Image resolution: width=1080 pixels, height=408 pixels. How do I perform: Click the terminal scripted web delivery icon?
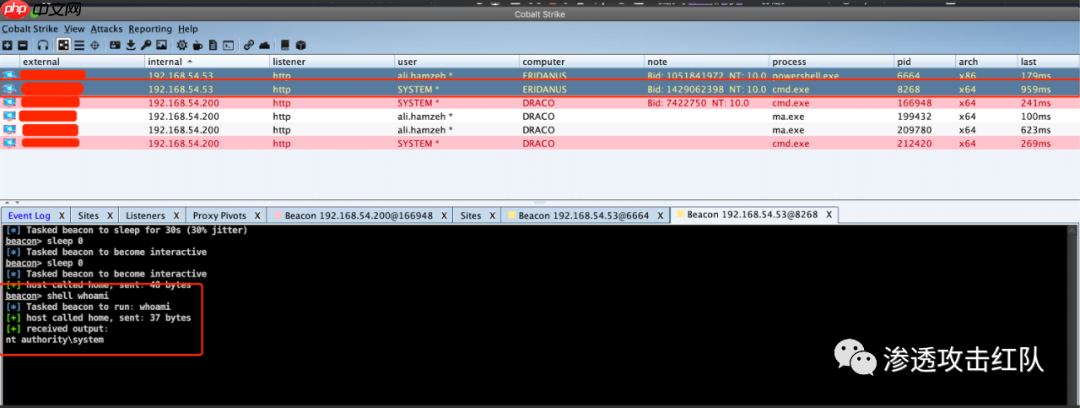click(x=228, y=45)
